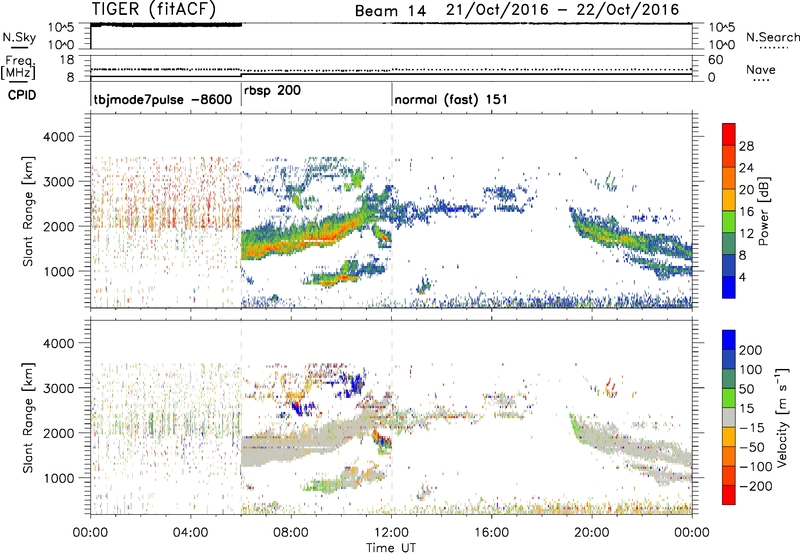Click the '16' tick on the power scale

tap(746, 212)
